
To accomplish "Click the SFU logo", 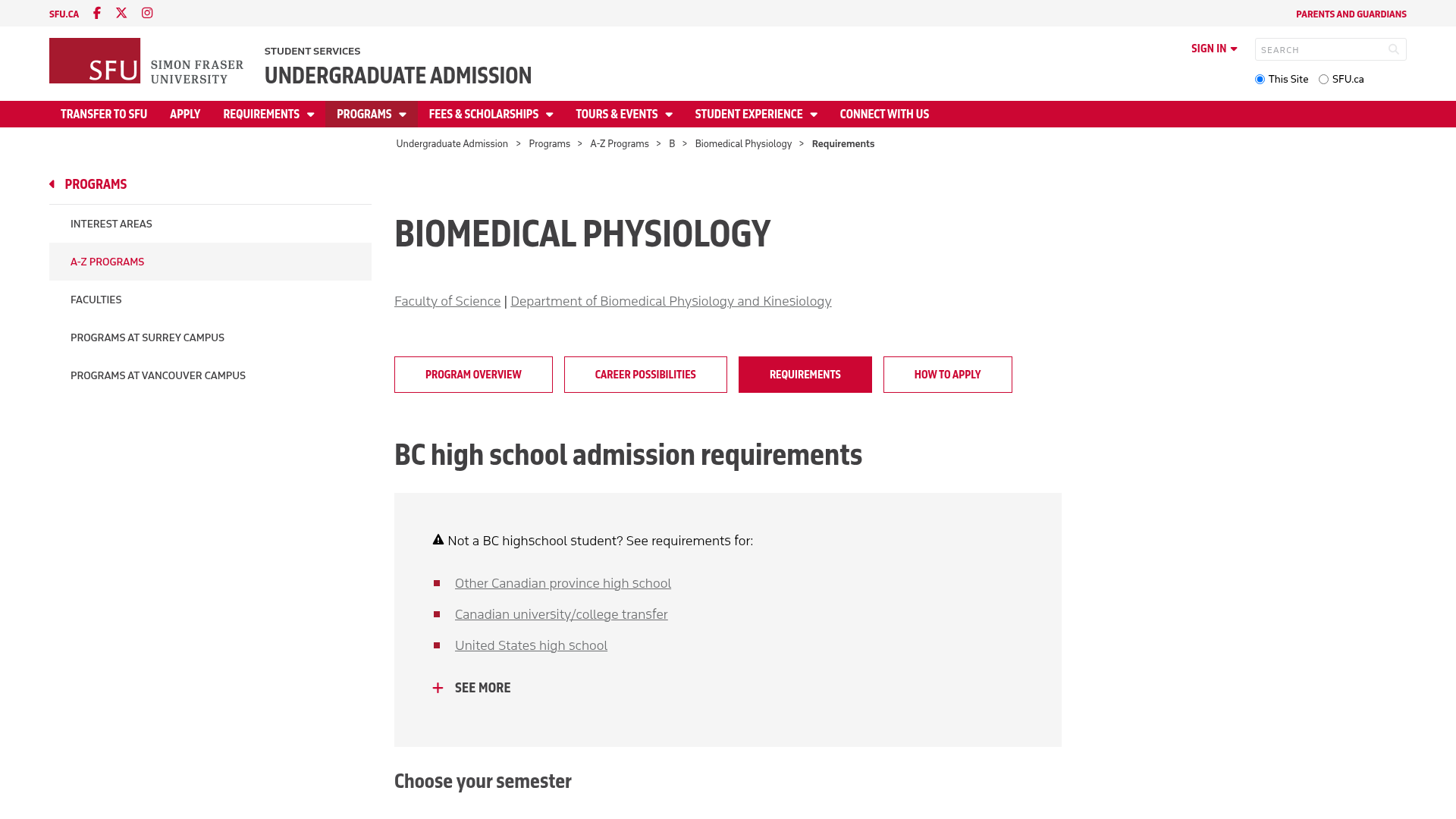I will pos(146,61).
